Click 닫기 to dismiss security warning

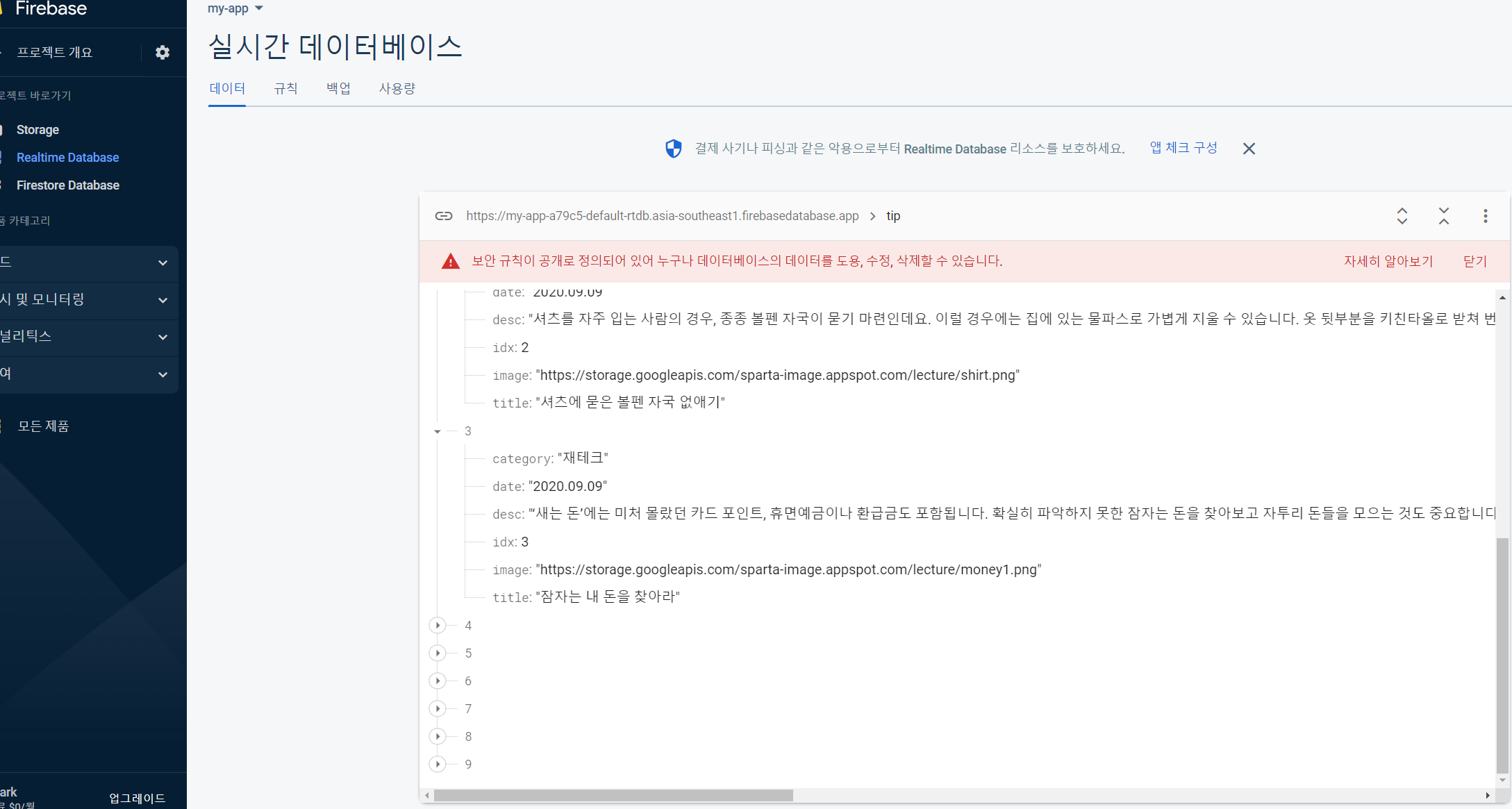1475,261
